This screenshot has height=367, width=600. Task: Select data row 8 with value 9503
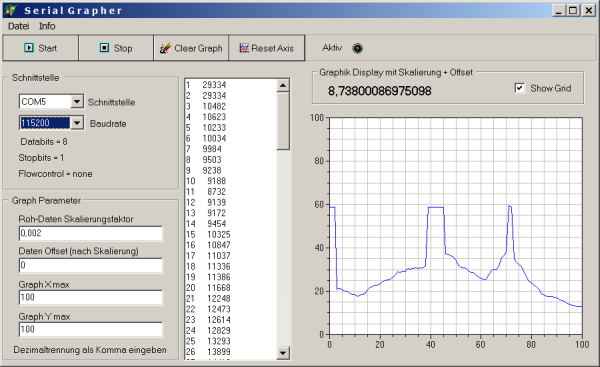coord(231,160)
